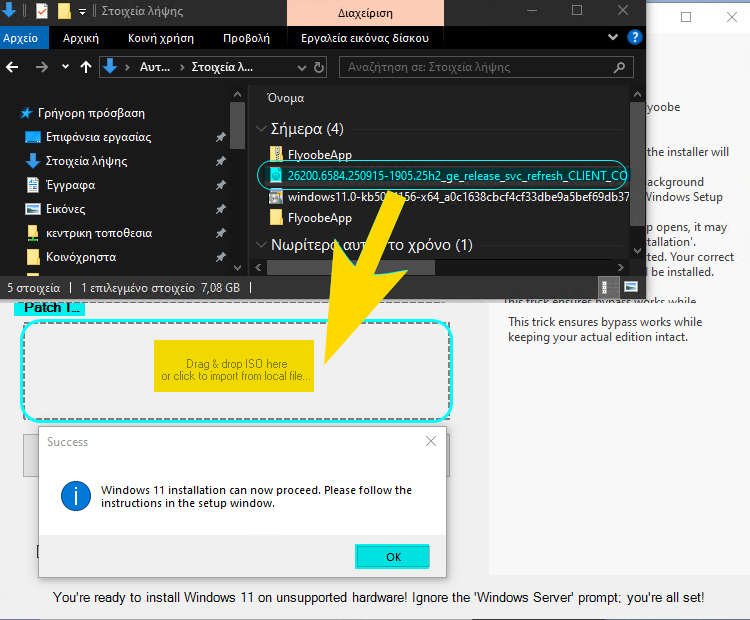The height and width of the screenshot is (620, 750).
Task: Click pin icon next to Εικόνες
Action: 221,209
